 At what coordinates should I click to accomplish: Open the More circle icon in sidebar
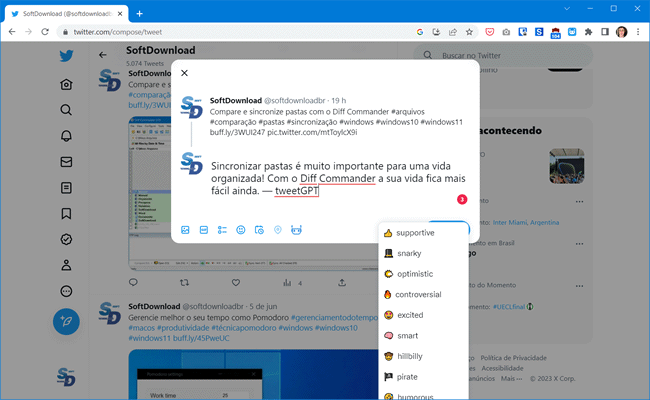coord(66,291)
